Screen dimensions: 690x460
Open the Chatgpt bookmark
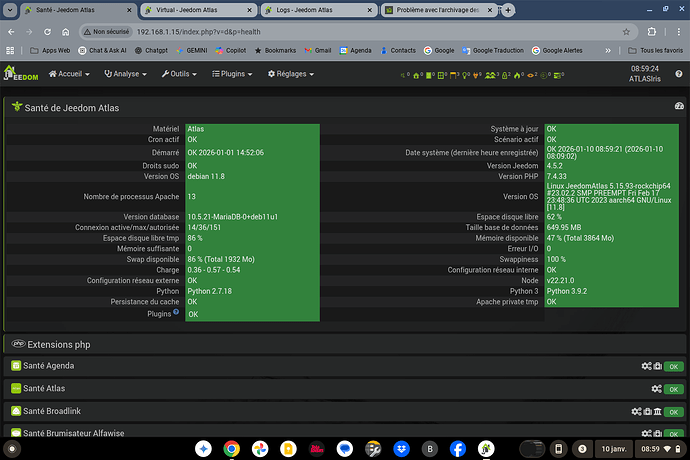point(151,51)
